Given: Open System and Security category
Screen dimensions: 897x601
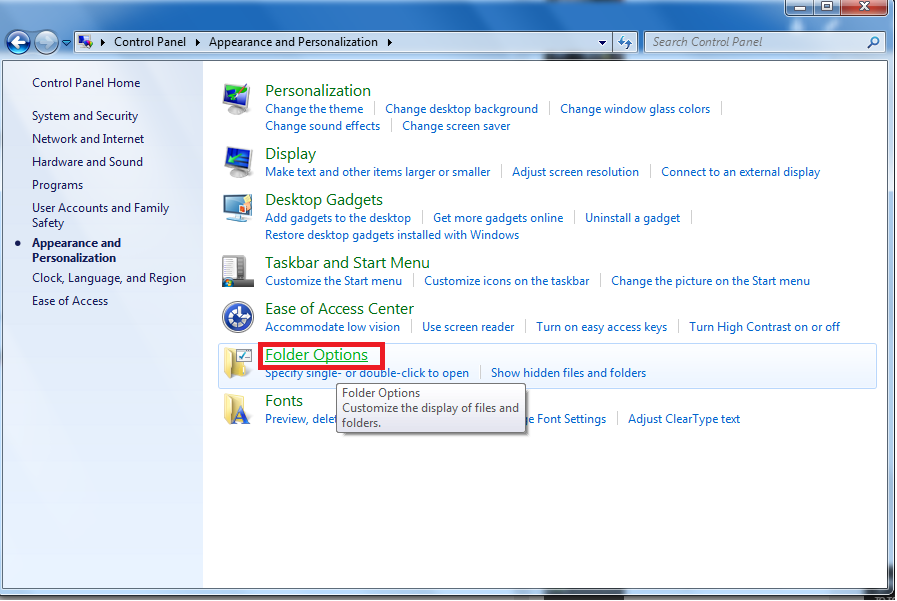Looking at the screenshot, I should [x=85, y=116].
